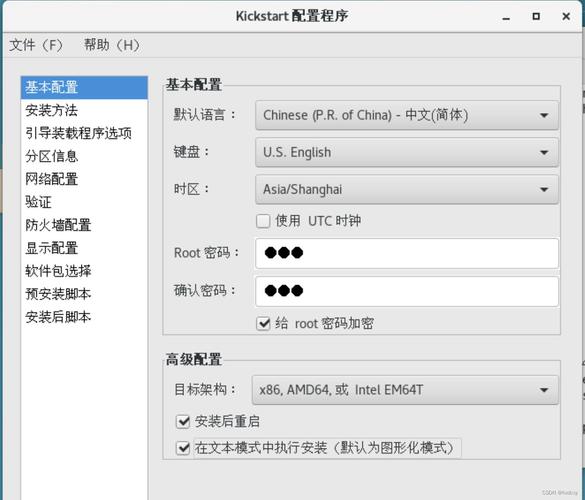Open the 帮助(H) menu
This screenshot has height=500, width=585.
pos(112,45)
